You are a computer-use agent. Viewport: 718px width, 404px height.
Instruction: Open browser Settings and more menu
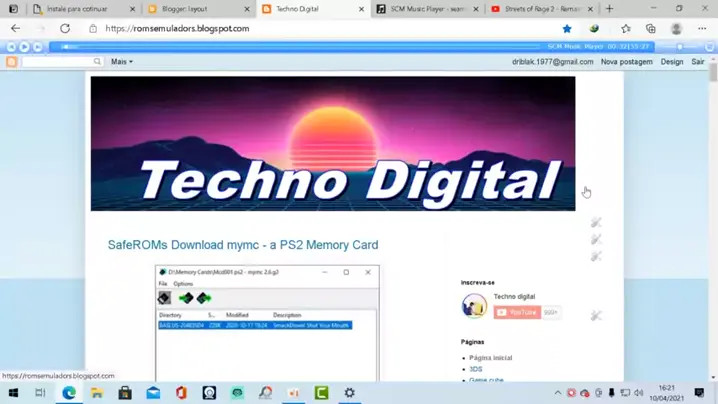(x=702, y=28)
